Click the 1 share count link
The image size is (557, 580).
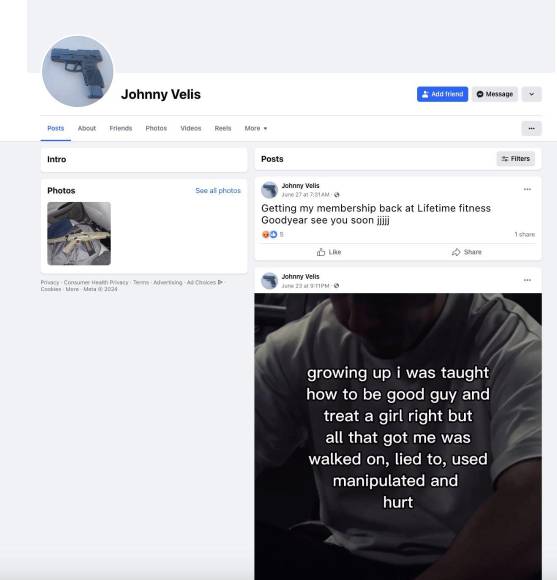(x=524, y=235)
